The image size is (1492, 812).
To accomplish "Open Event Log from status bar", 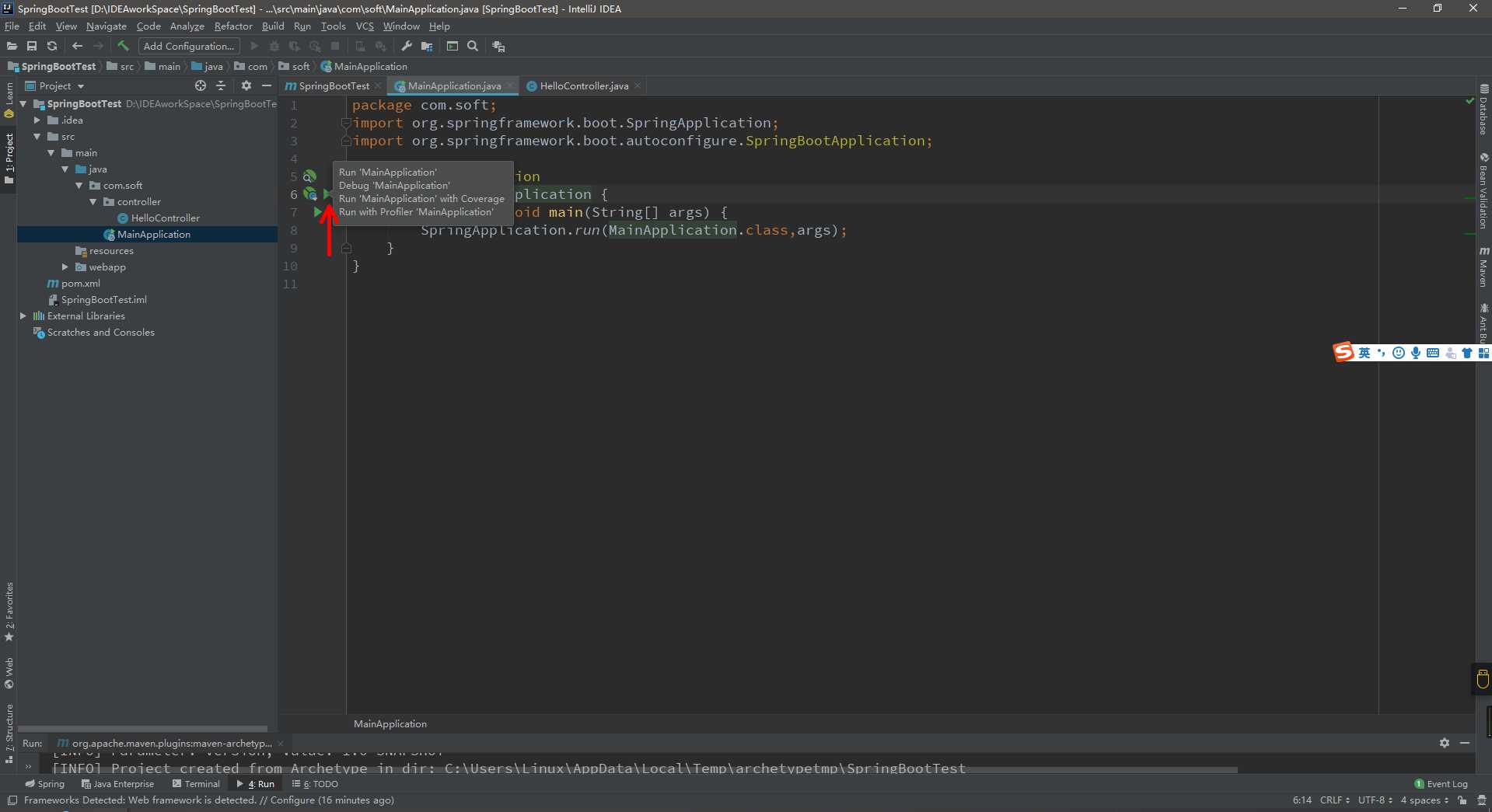I will pos(1441,784).
